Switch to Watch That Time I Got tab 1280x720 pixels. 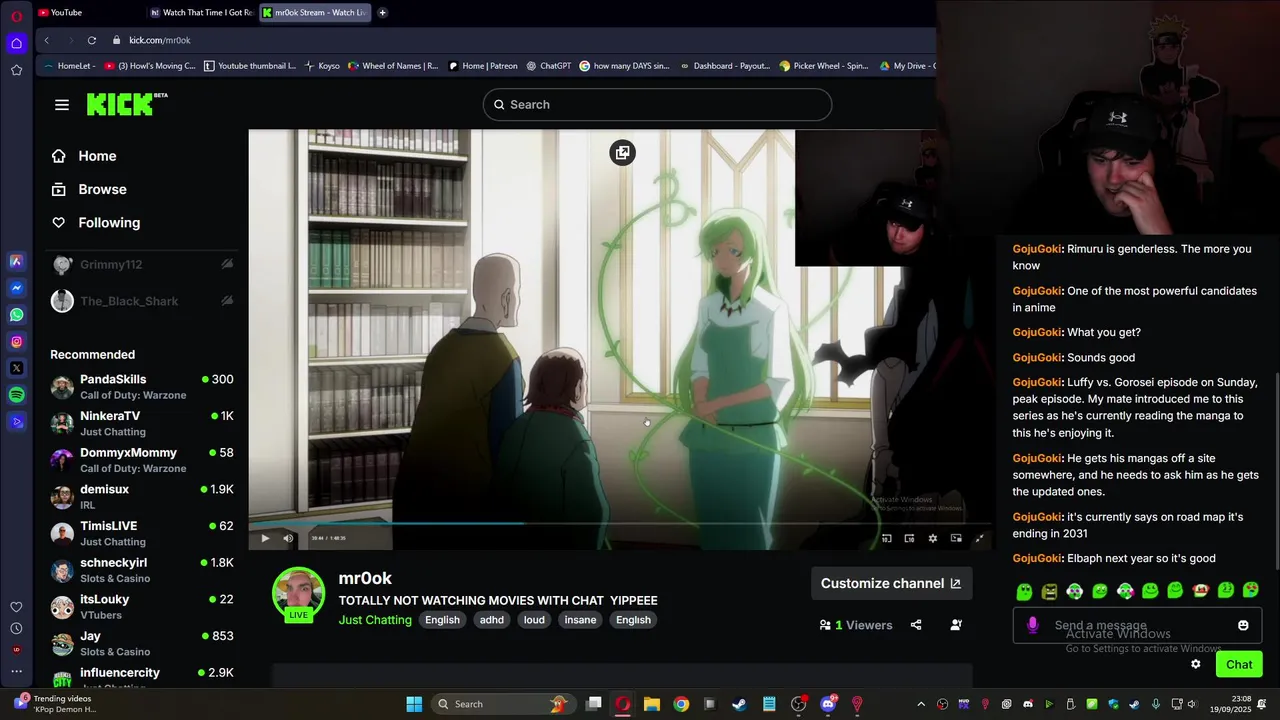click(x=201, y=12)
